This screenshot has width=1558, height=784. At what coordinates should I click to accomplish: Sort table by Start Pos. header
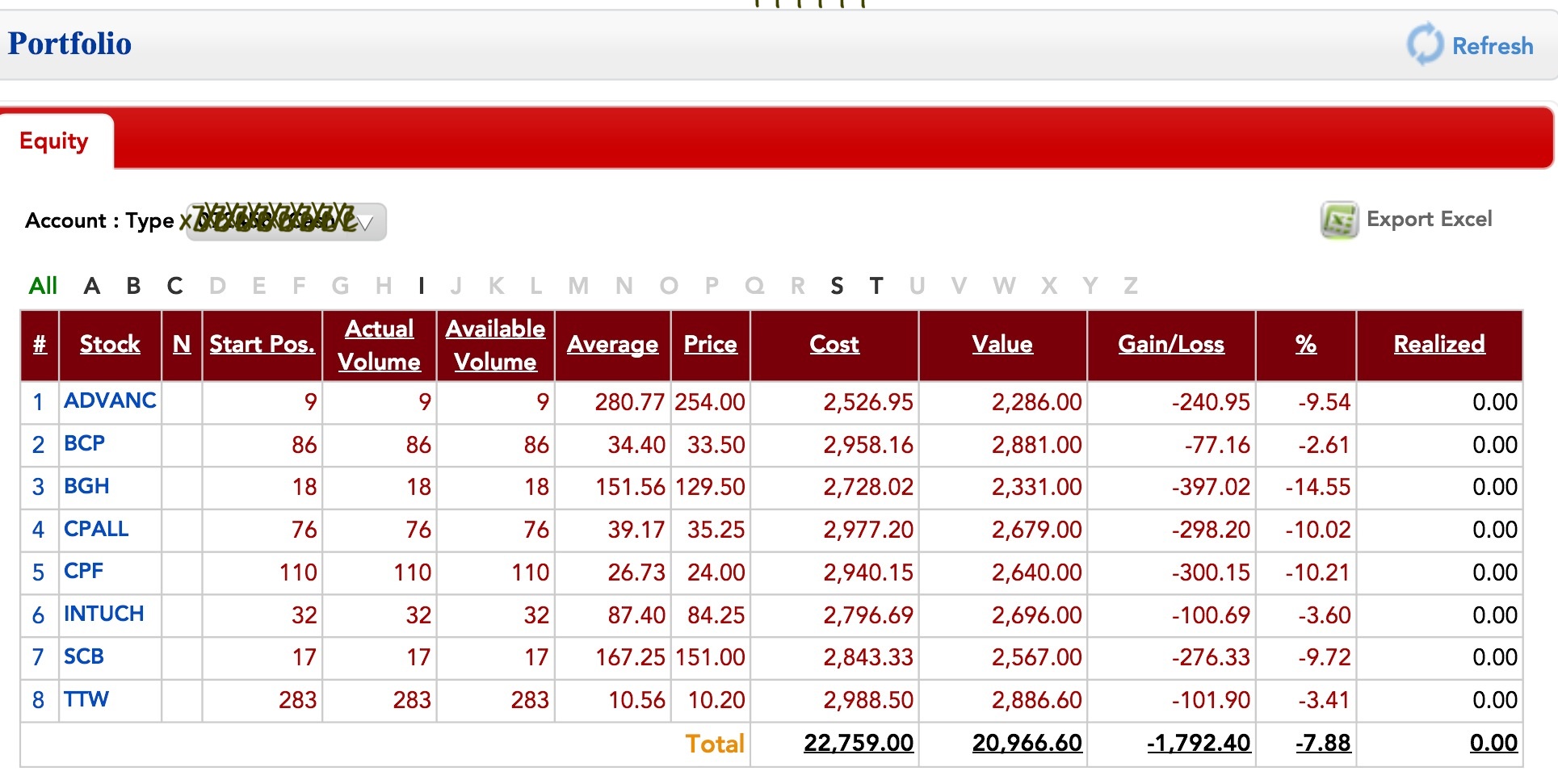pyautogui.click(x=262, y=345)
